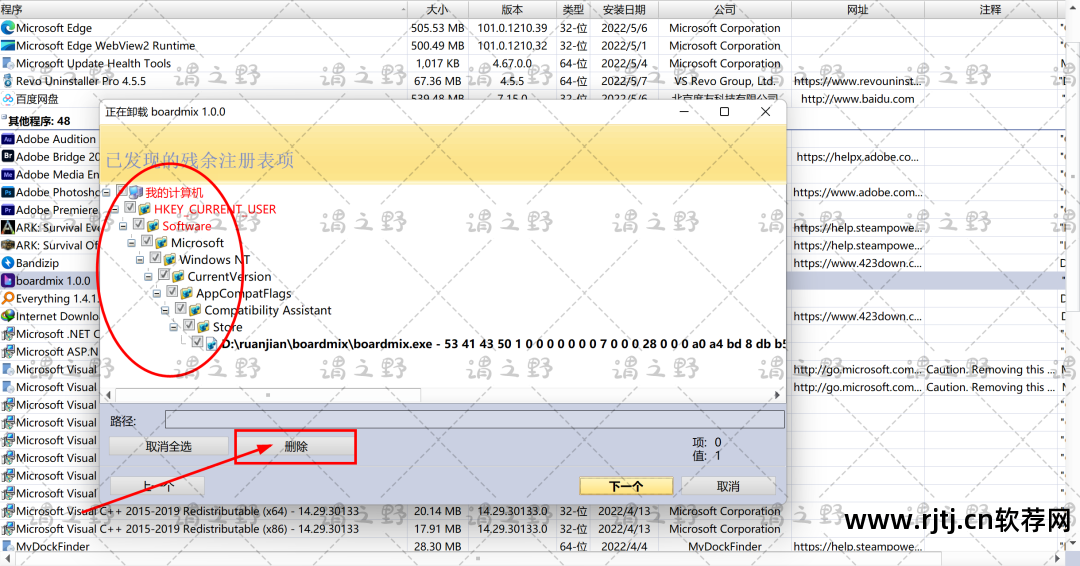
Task: Click the Microsoft Update Health Tools icon
Action: pyautogui.click(x=8, y=63)
